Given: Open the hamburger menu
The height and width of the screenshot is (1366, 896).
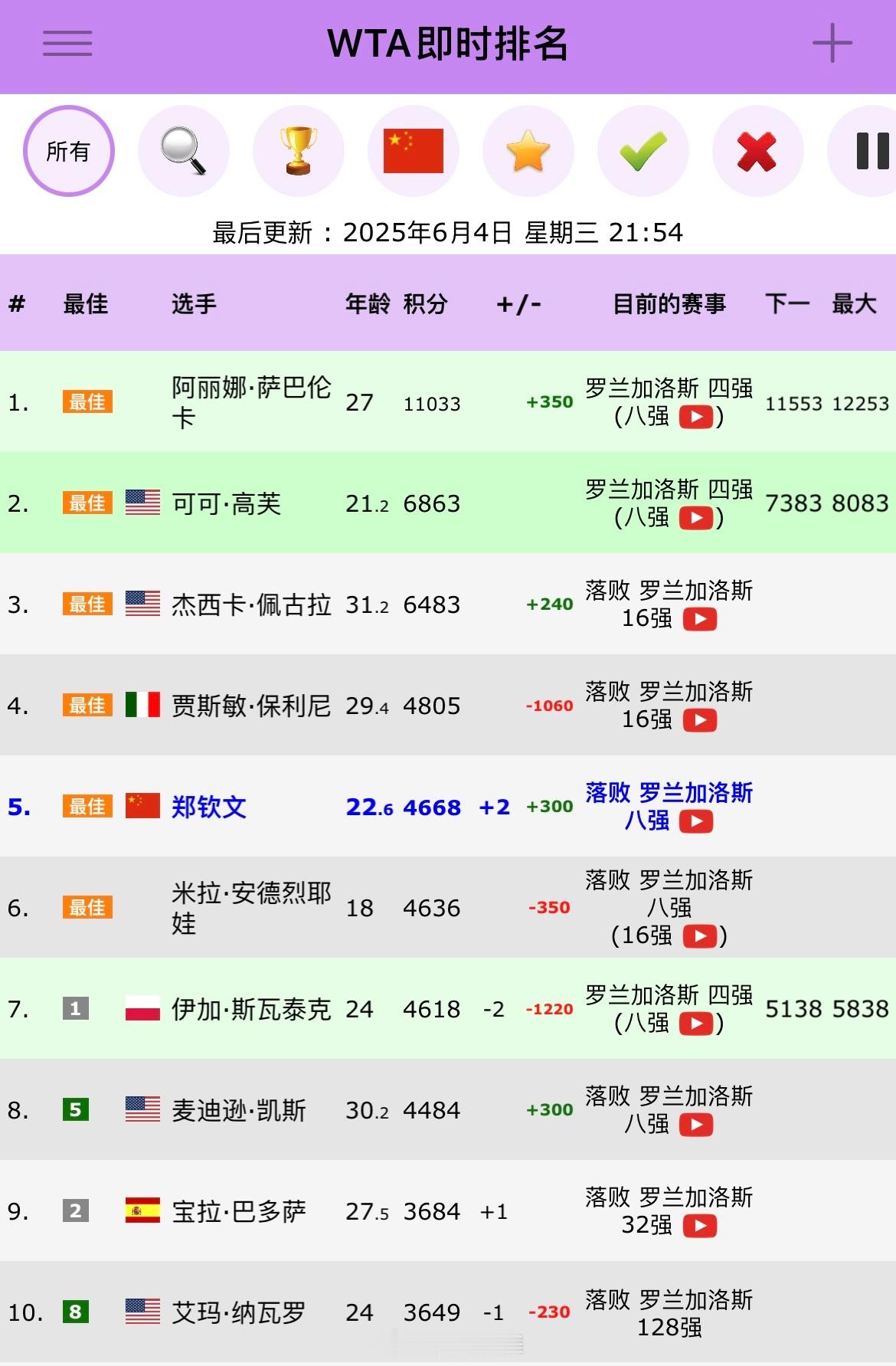Looking at the screenshot, I should pyautogui.click(x=67, y=43).
